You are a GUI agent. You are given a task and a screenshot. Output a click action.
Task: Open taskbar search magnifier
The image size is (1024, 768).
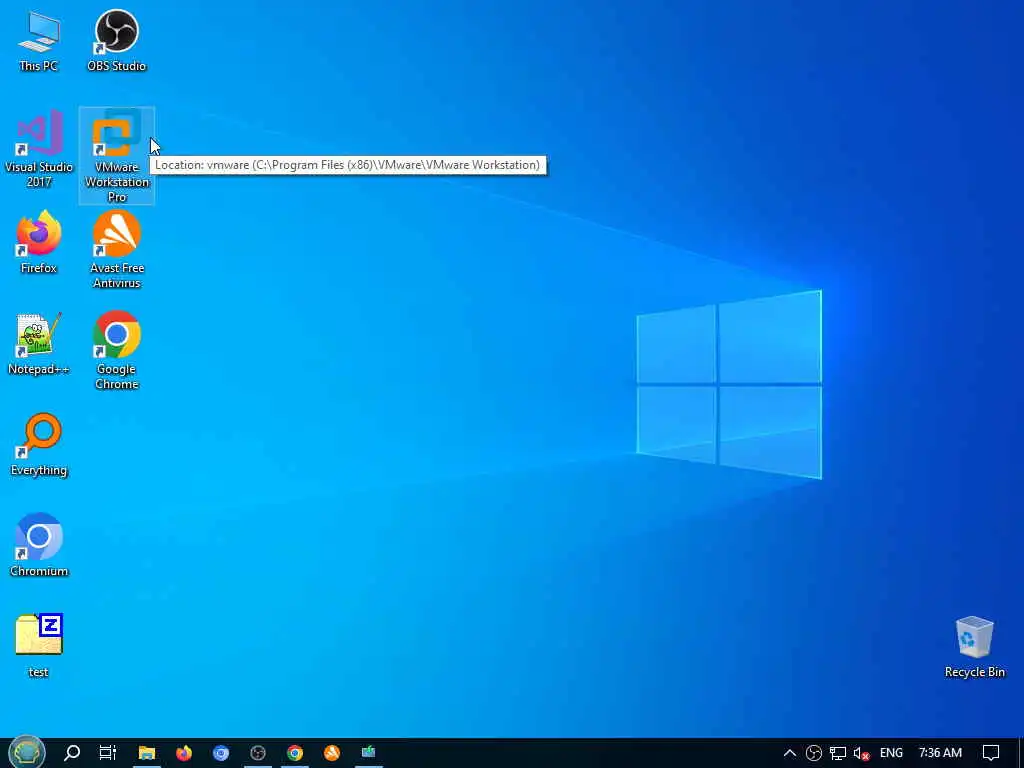click(72, 753)
